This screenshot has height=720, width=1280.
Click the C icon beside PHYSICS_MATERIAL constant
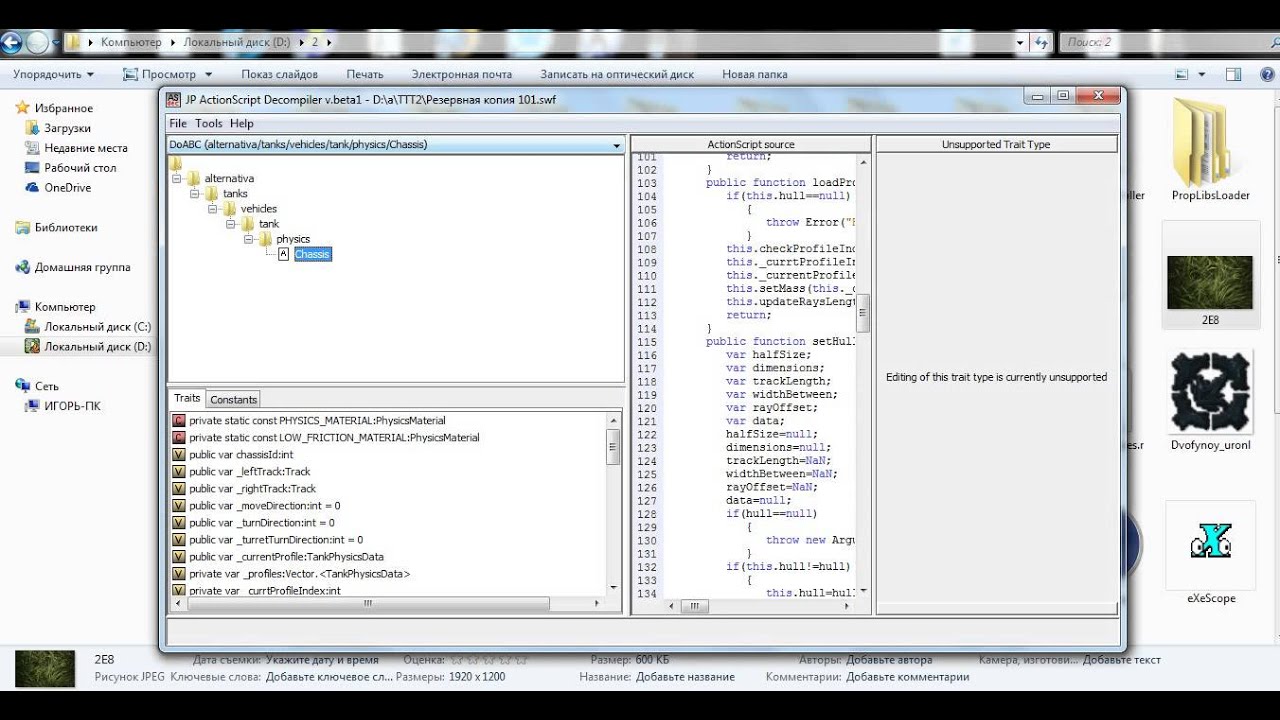[x=179, y=421]
